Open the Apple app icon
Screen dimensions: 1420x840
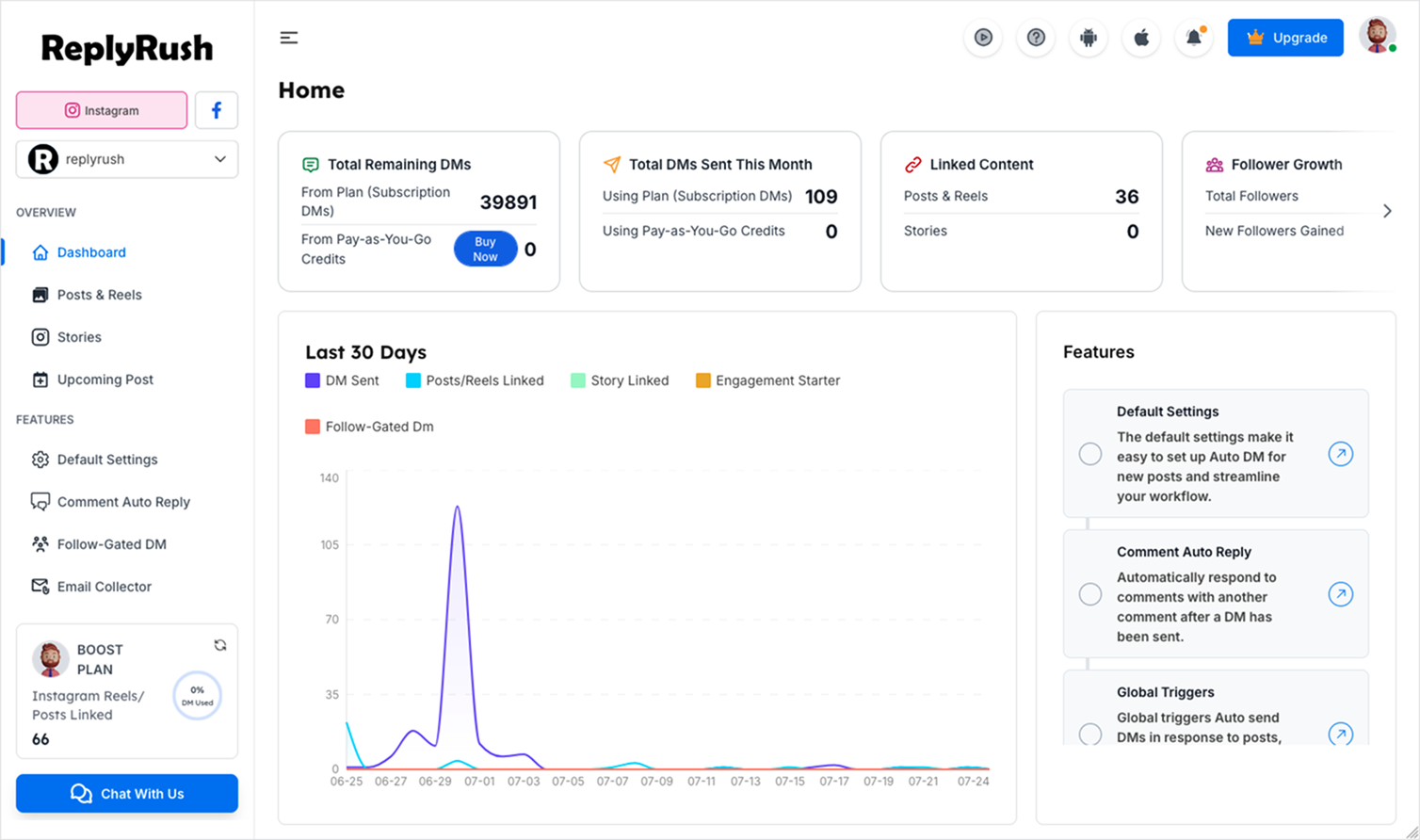pyautogui.click(x=1141, y=38)
